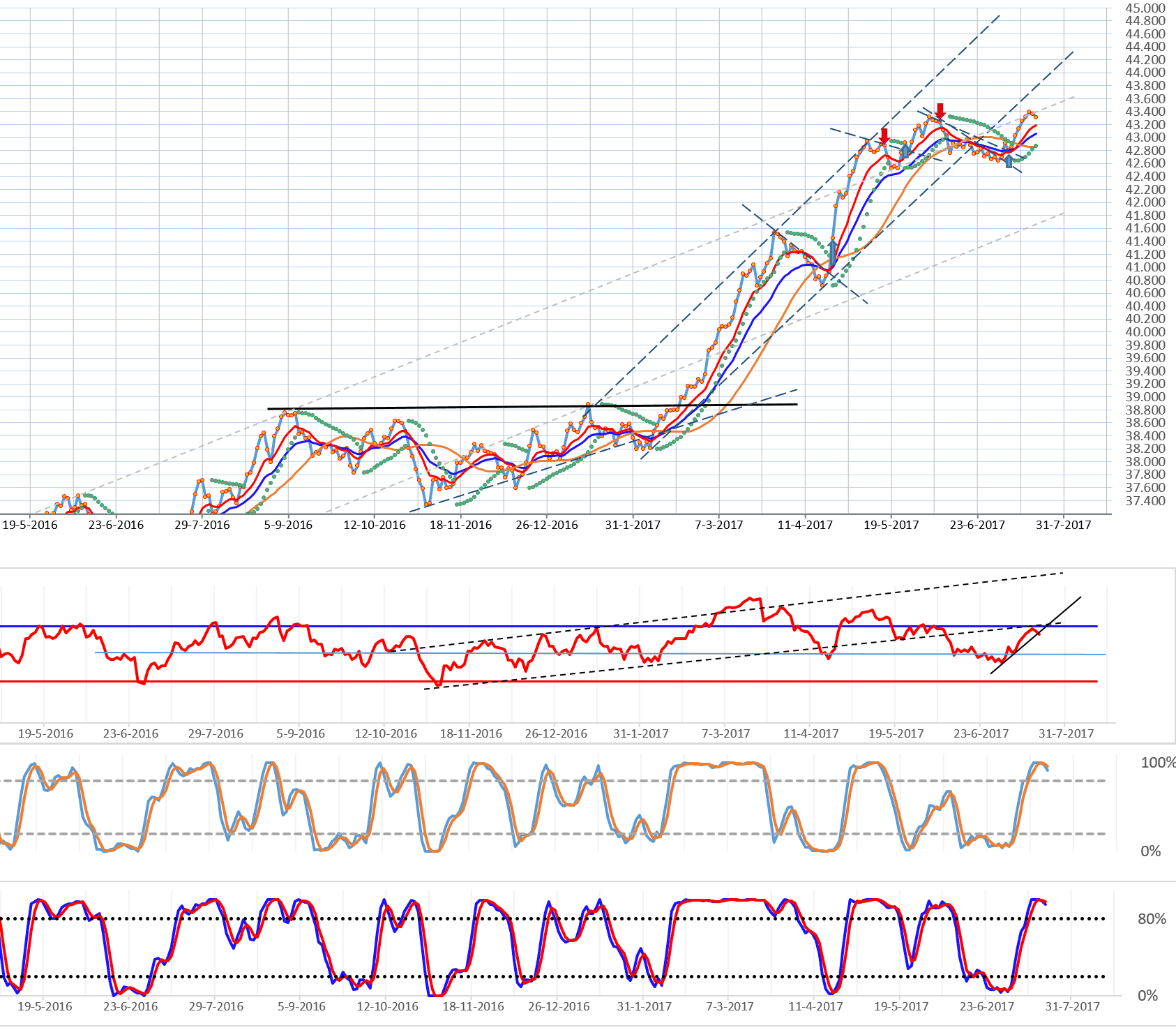Select 26-12-2016 on the 80% stochastic panel axis
The width and height of the screenshot is (1176, 1030).
(x=559, y=1006)
